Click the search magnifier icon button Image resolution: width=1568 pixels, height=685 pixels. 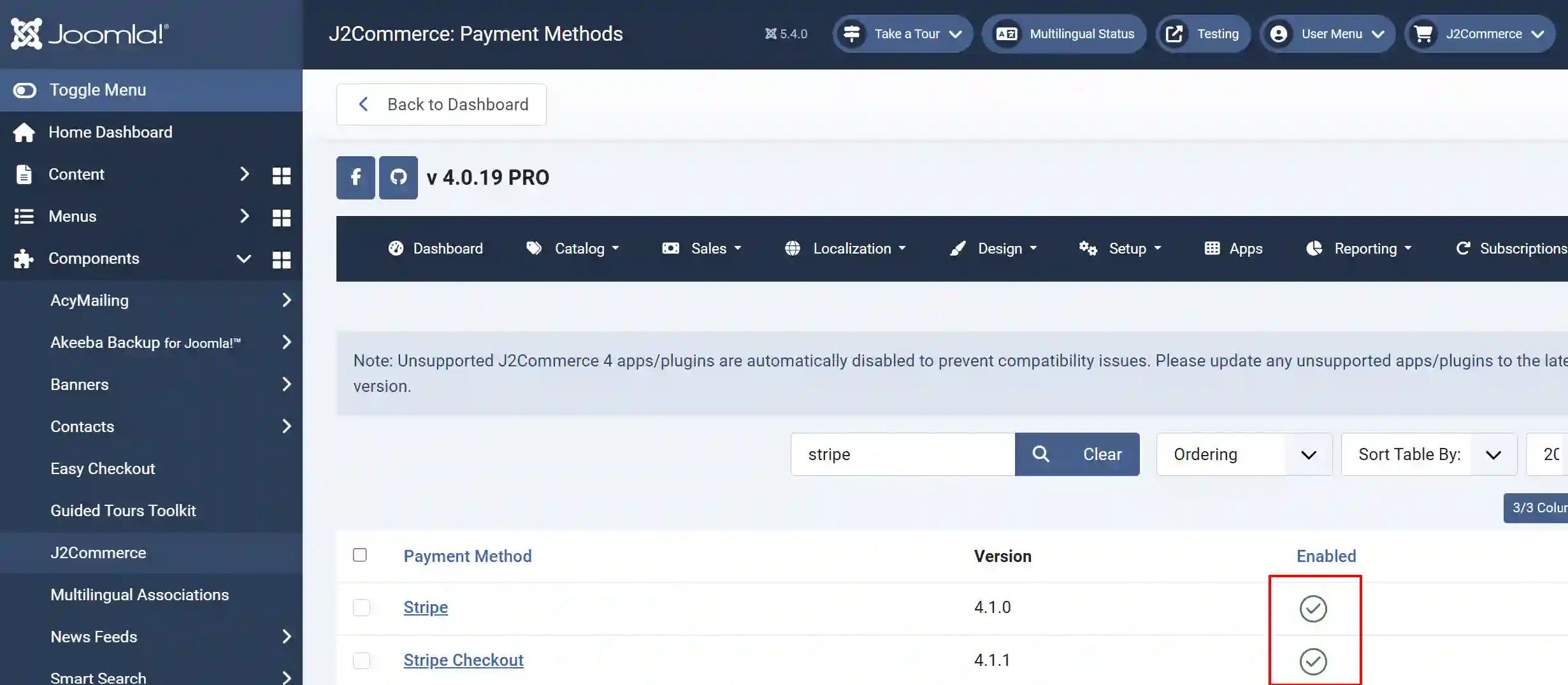click(x=1040, y=454)
